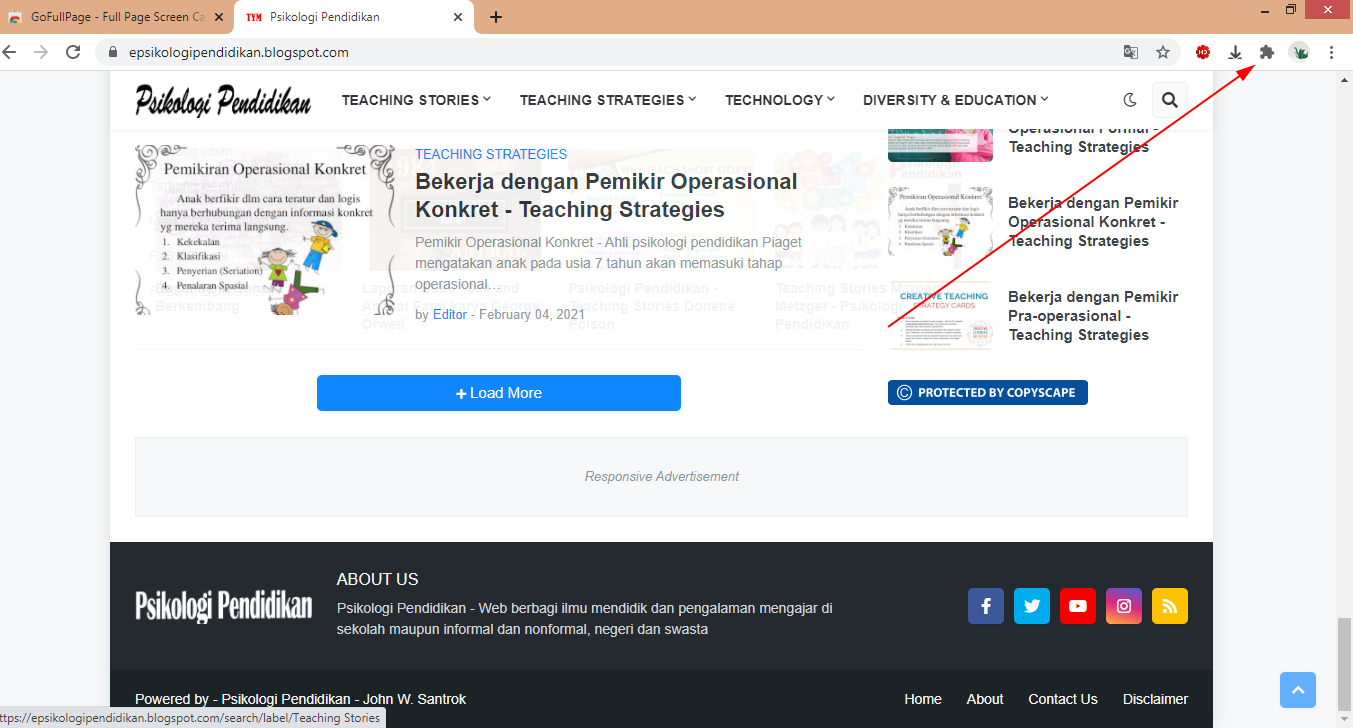Open the Chrome three-dot menu
Viewport: 1353px width, 728px height.
click(x=1331, y=51)
